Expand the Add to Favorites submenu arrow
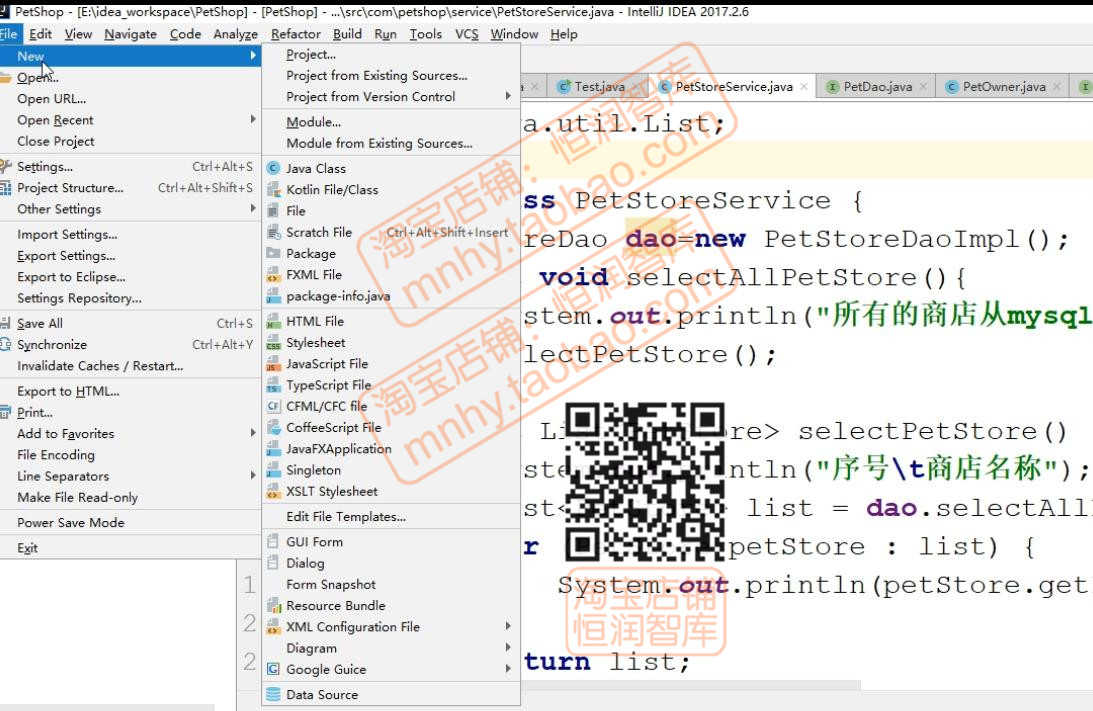The height and width of the screenshot is (711, 1093). point(253,433)
